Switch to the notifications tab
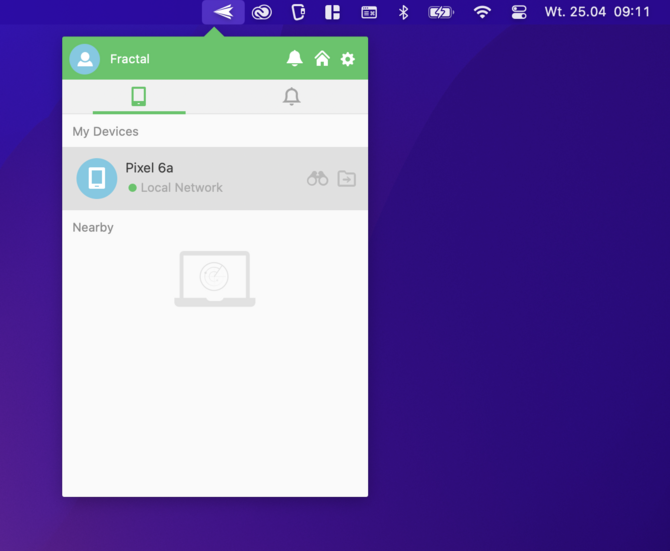Screen dimensions: 670x551 [291, 97]
